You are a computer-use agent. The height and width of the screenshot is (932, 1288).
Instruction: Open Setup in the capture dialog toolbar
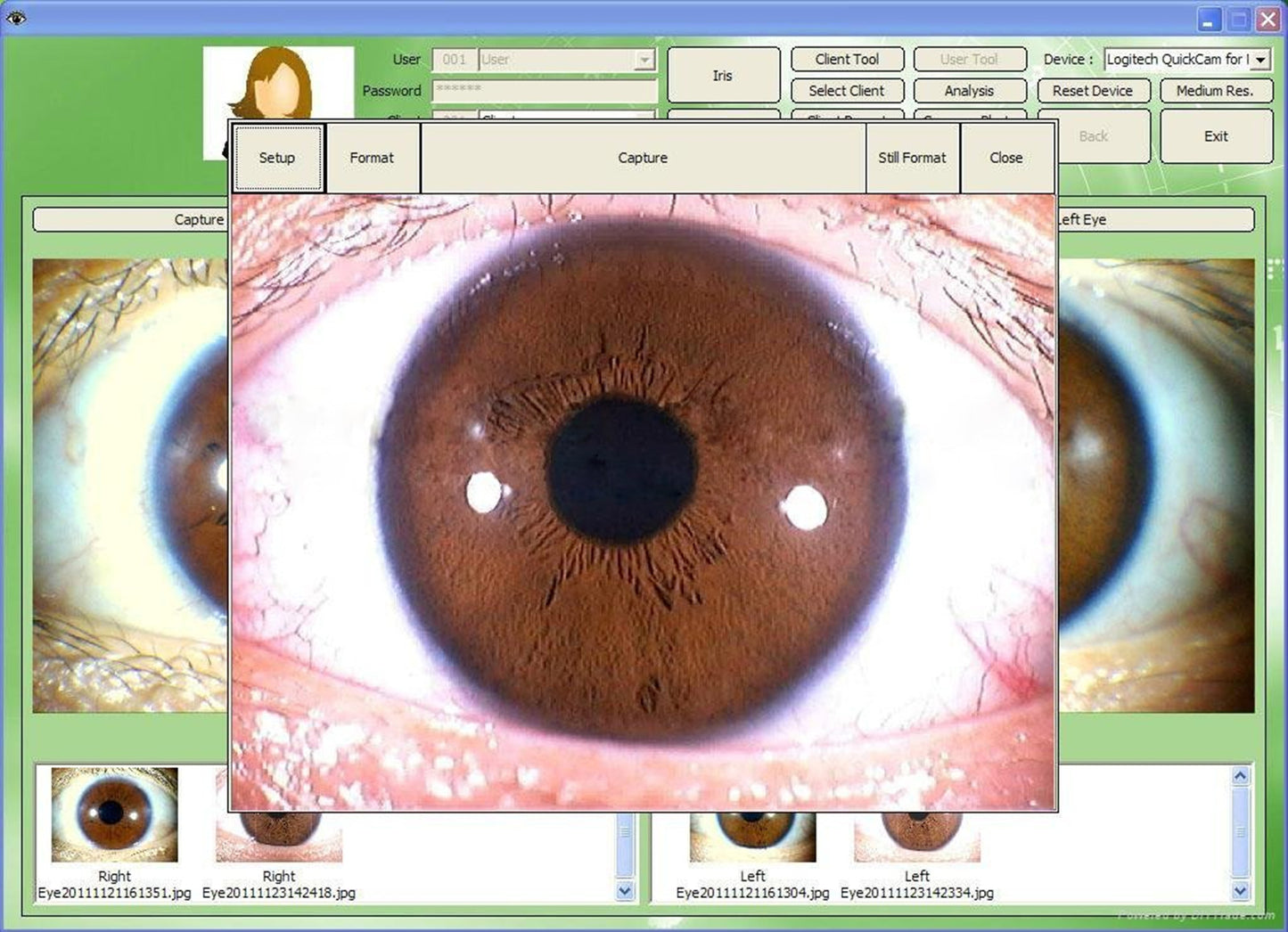coord(277,158)
